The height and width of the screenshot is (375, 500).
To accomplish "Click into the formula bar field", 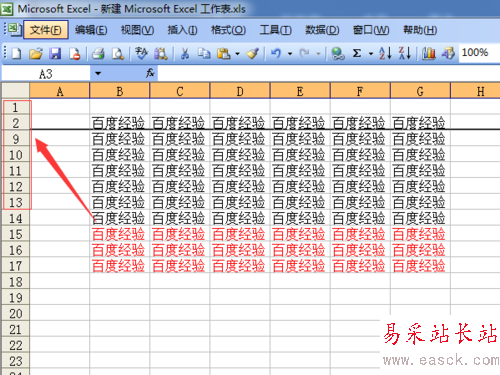I will [x=329, y=73].
